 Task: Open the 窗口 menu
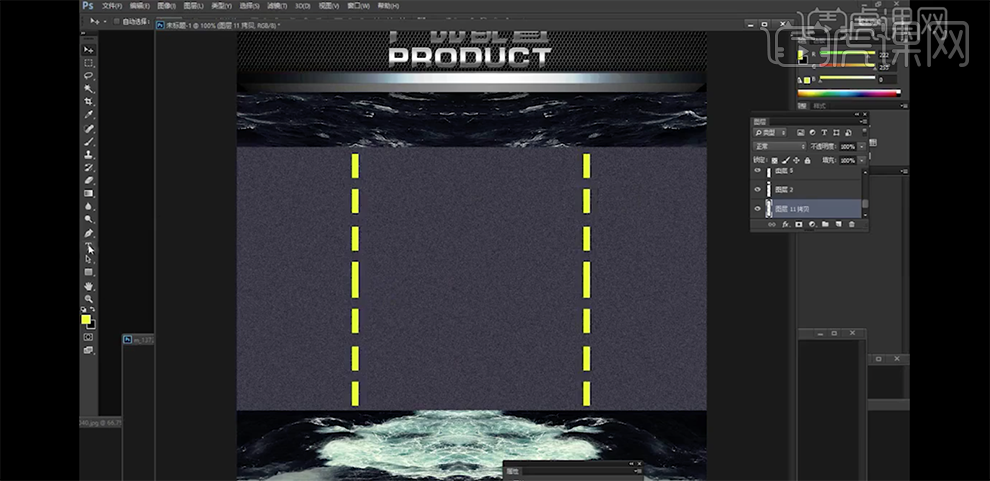pyautogui.click(x=359, y=6)
